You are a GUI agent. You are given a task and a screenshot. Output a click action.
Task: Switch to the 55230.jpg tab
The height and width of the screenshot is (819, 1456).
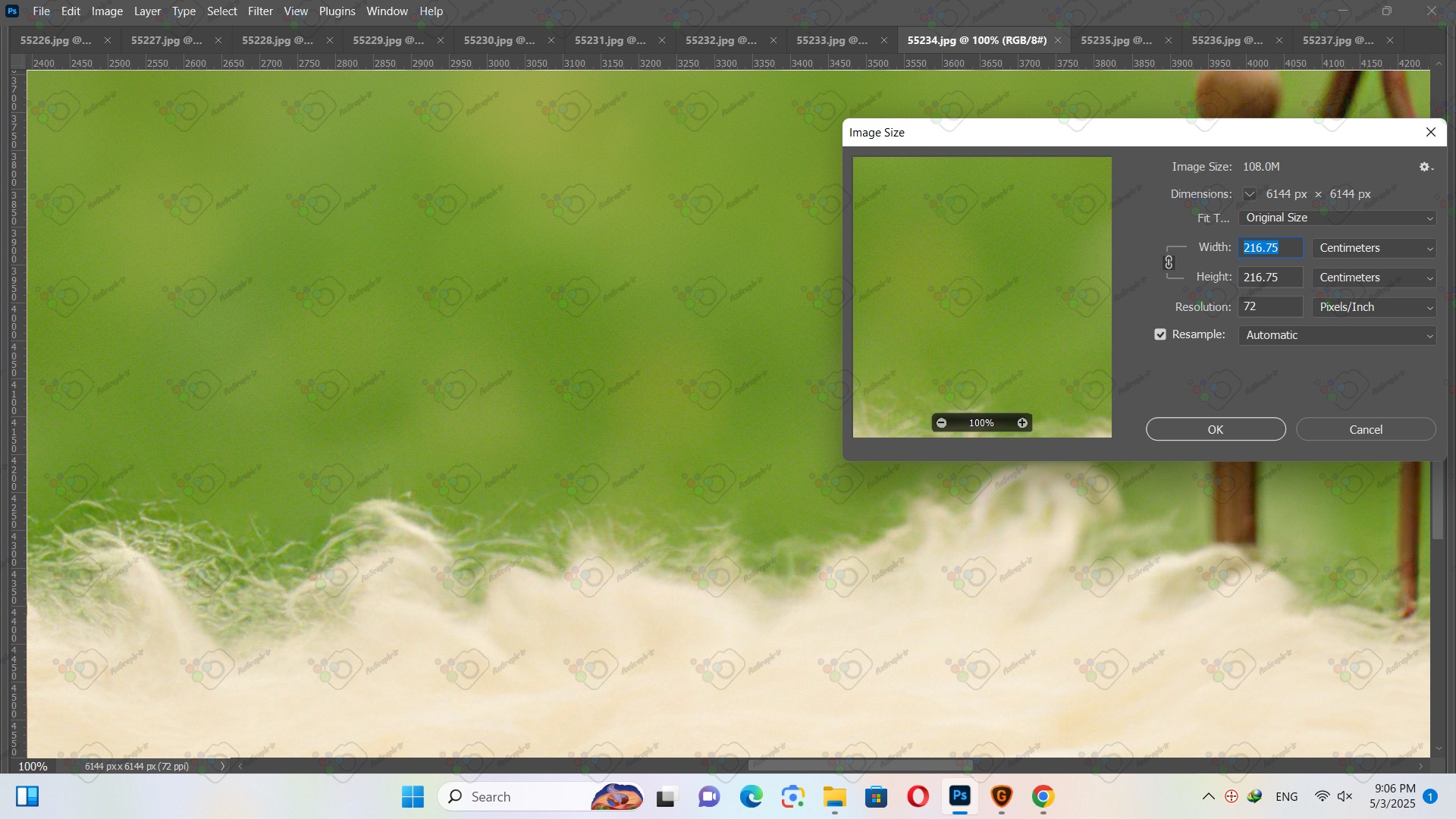point(499,40)
